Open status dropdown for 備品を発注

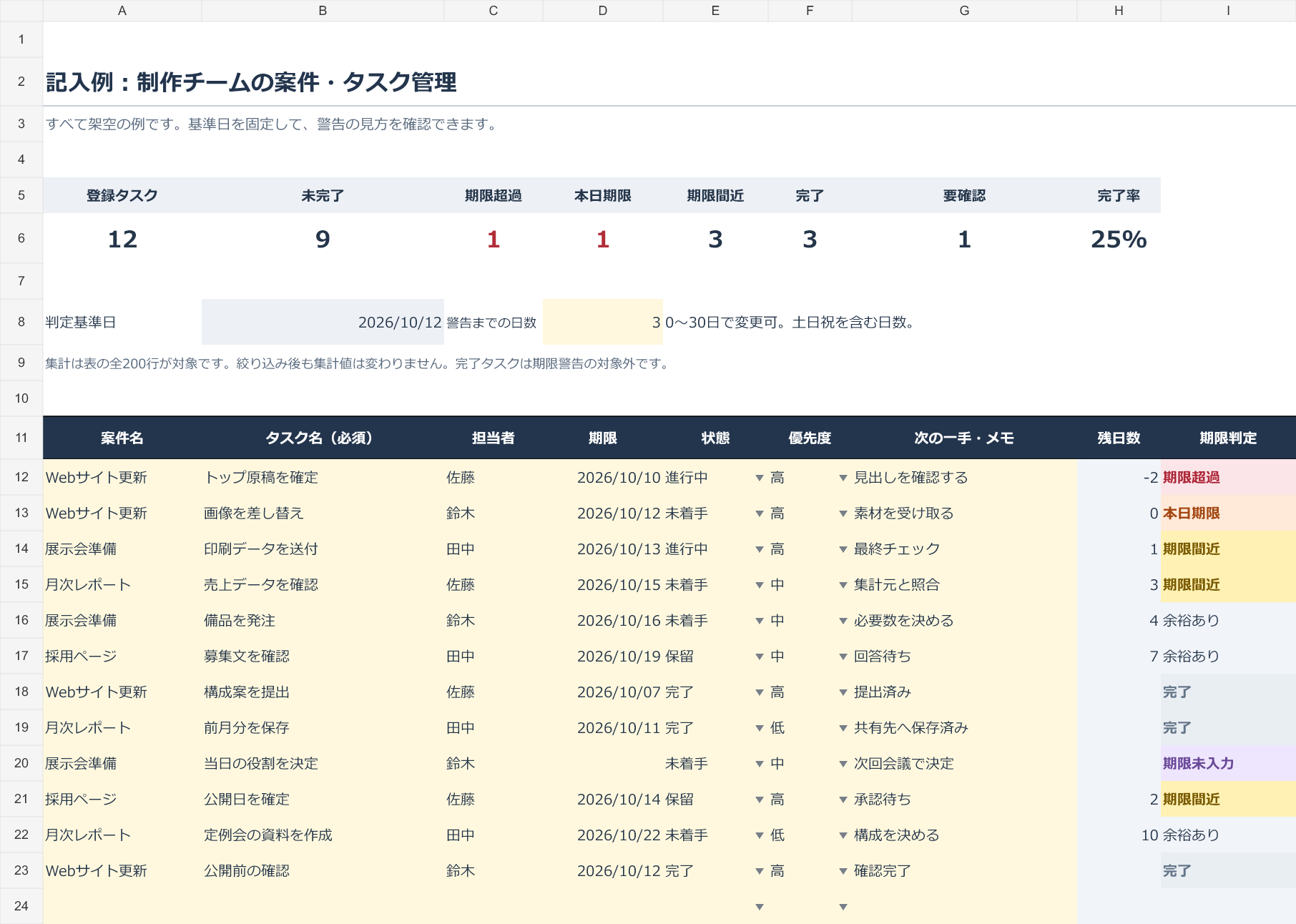[x=760, y=621]
